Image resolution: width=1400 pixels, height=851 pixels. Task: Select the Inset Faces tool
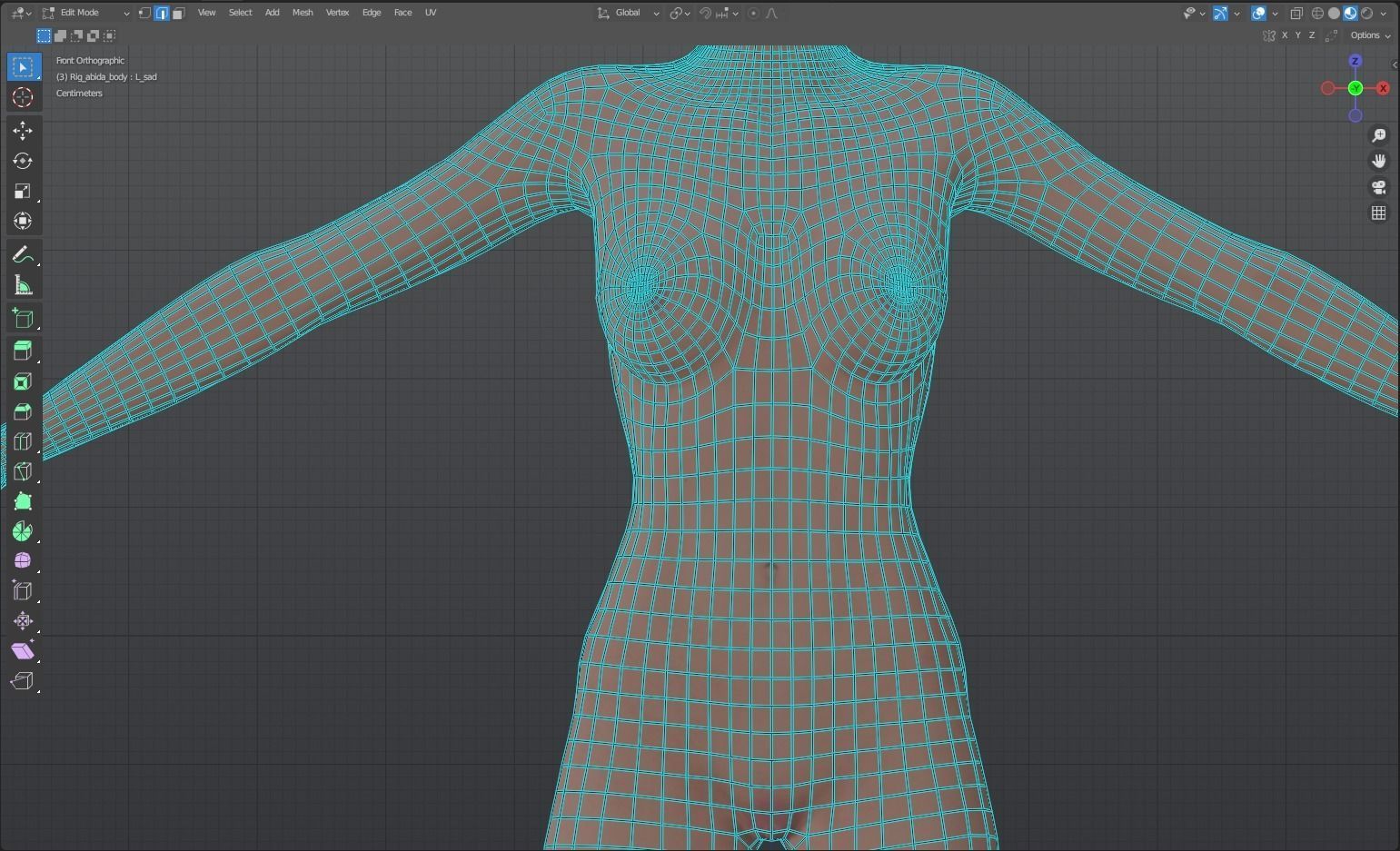(23, 381)
